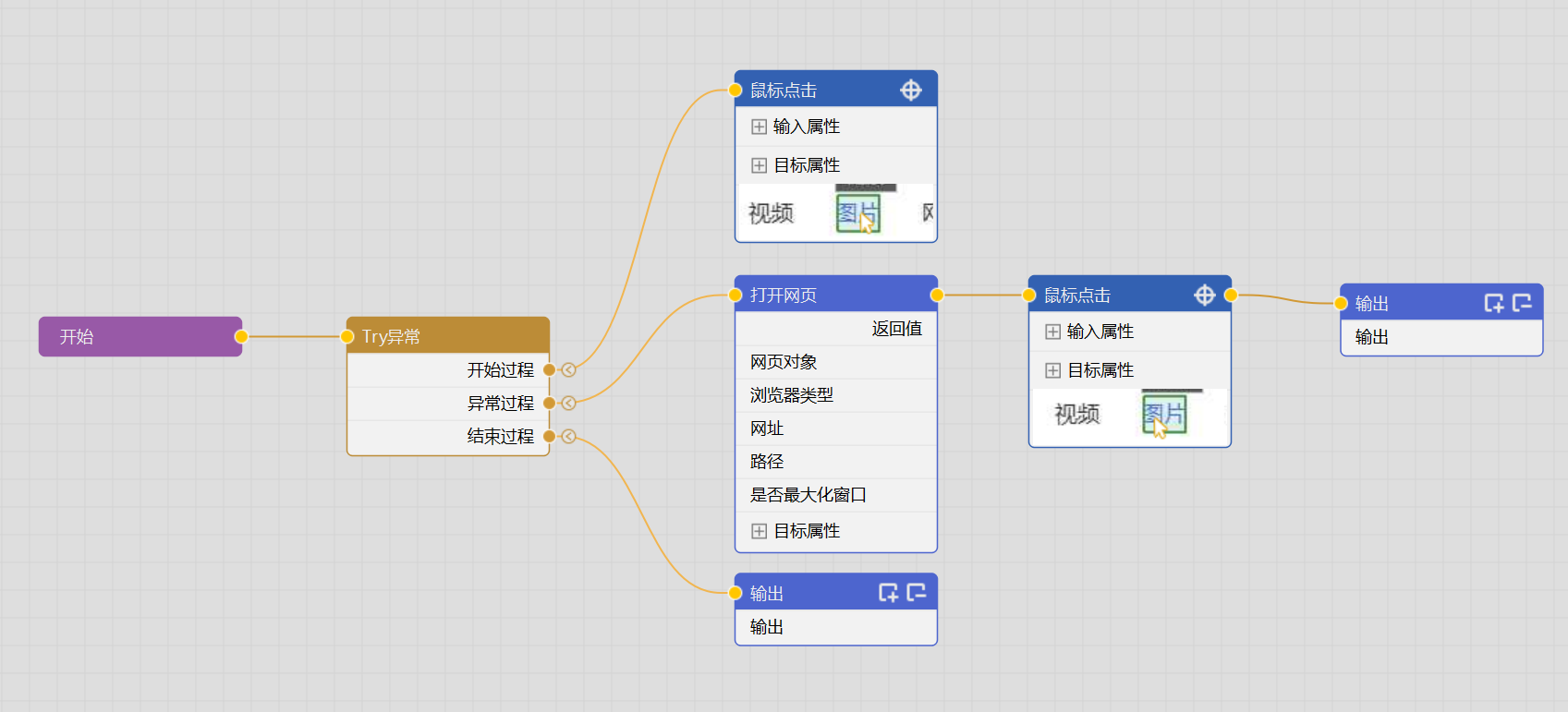Expand 目标属性 in the 打开网页 node
Image resolution: width=1568 pixels, height=712 pixels.
coord(760,531)
